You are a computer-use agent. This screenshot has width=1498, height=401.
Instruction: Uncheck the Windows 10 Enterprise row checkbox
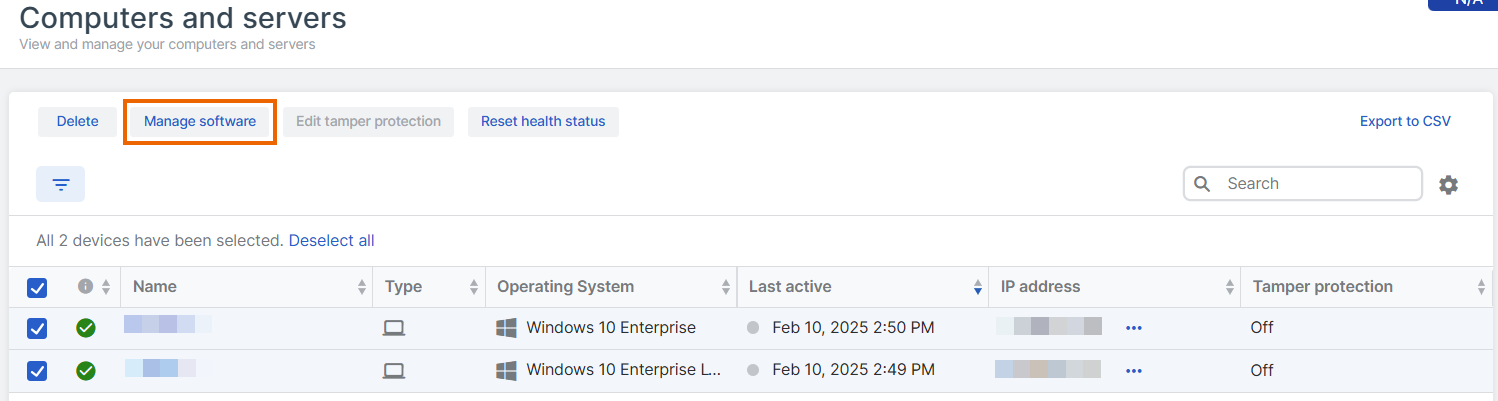(x=37, y=328)
